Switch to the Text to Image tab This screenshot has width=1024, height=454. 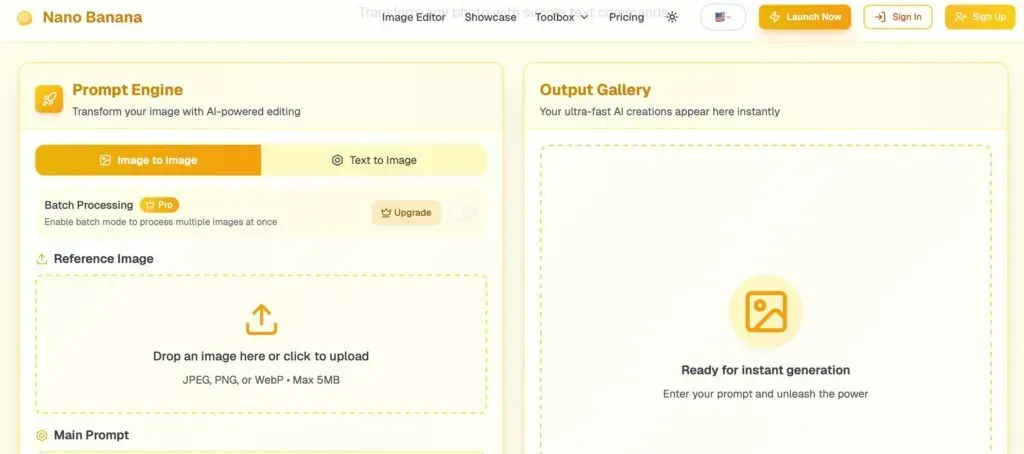[x=374, y=160]
